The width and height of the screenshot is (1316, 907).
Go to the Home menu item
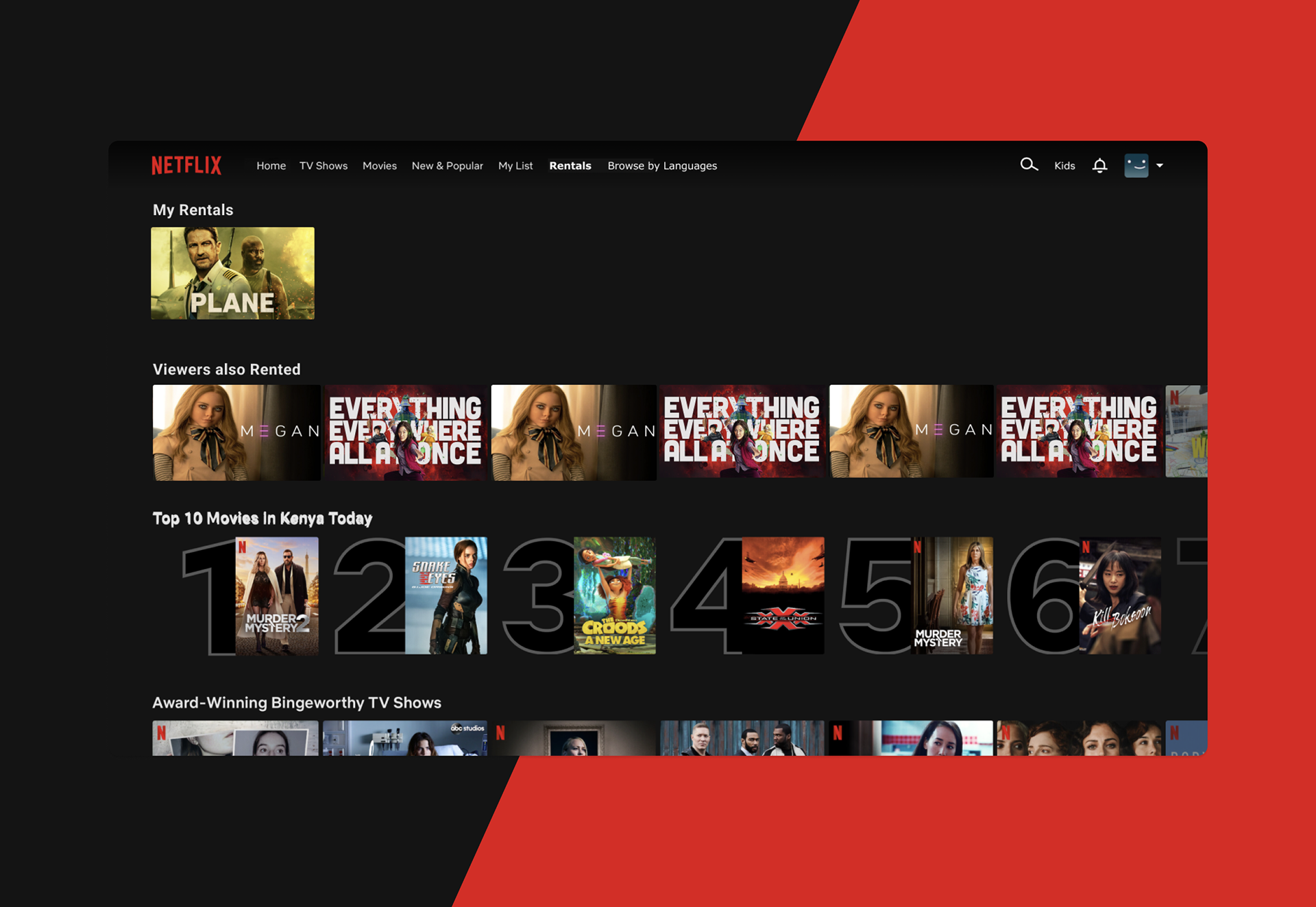[x=271, y=165]
